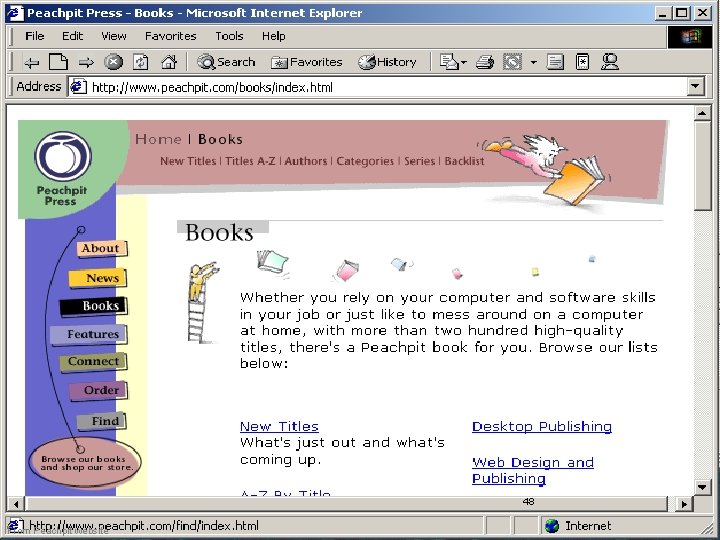Click the Forward arrow toolbar icon

point(86,62)
